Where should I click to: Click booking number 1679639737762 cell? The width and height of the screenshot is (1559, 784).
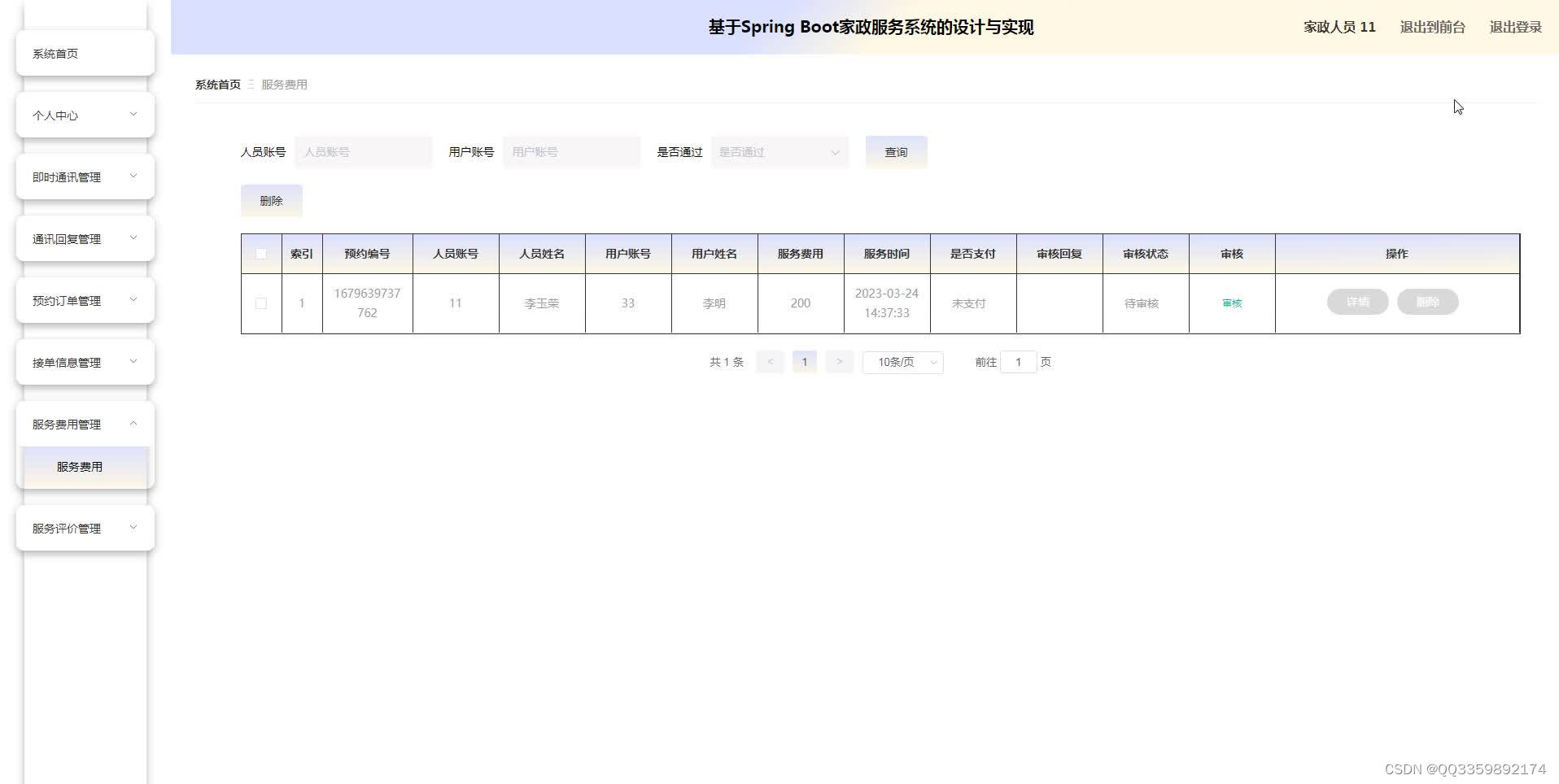(367, 303)
